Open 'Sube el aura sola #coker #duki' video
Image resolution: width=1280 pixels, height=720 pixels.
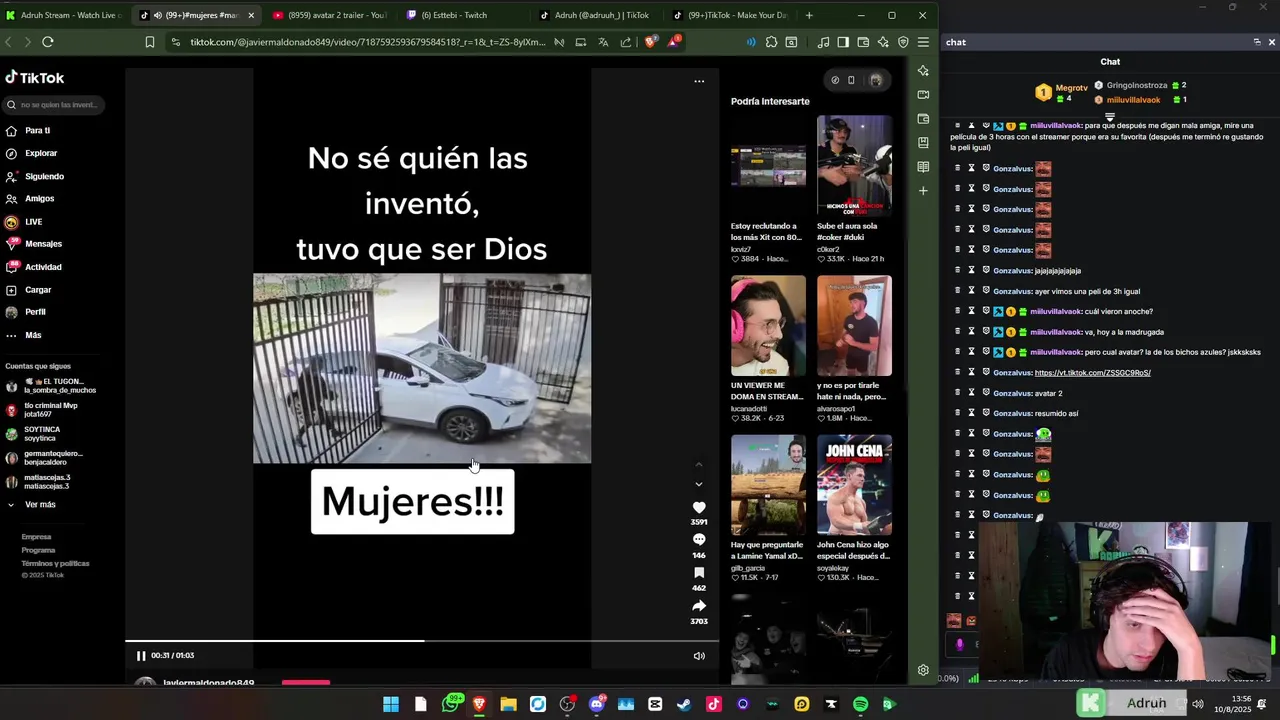pos(854,166)
